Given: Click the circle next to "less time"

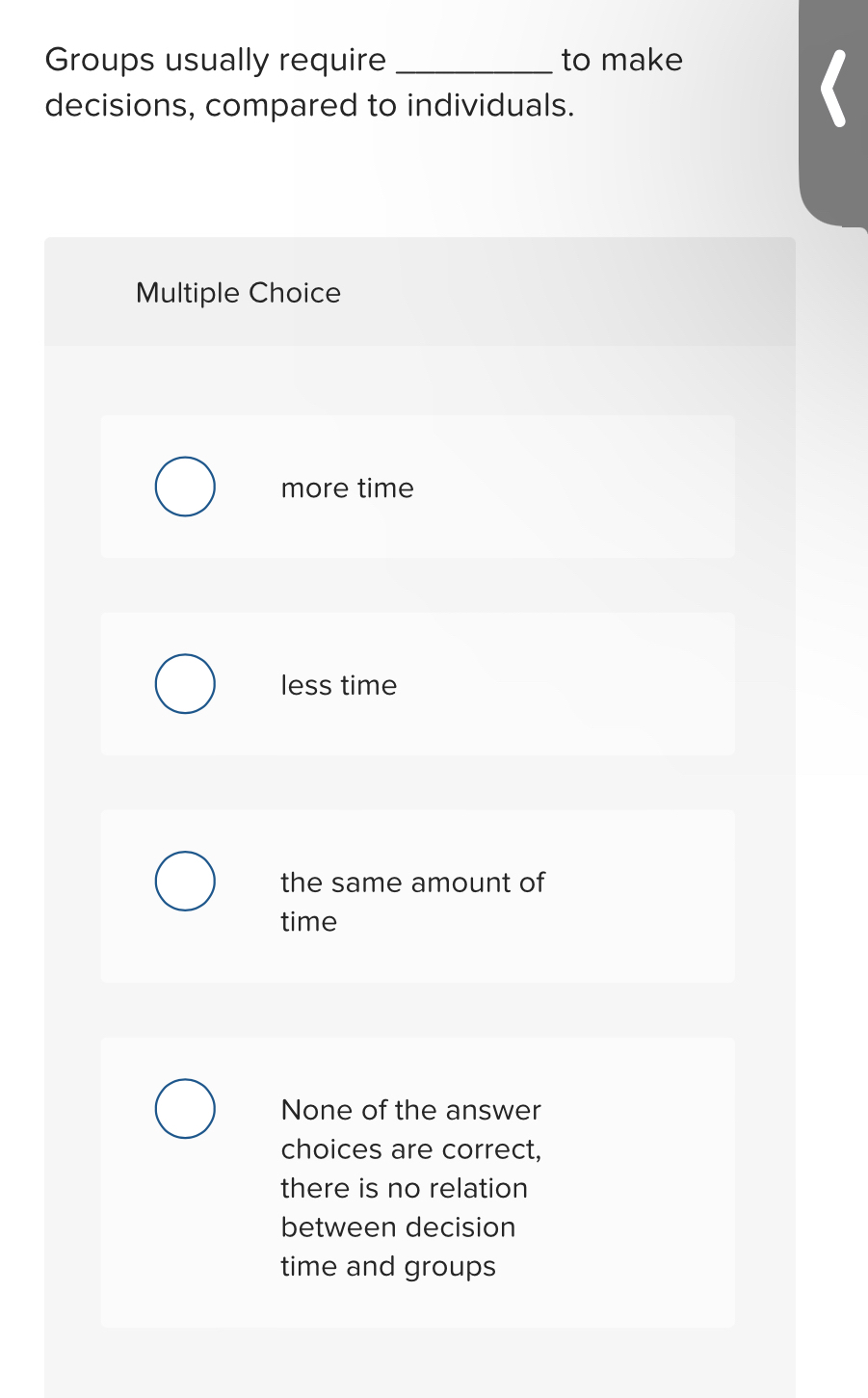Looking at the screenshot, I should coord(184,683).
